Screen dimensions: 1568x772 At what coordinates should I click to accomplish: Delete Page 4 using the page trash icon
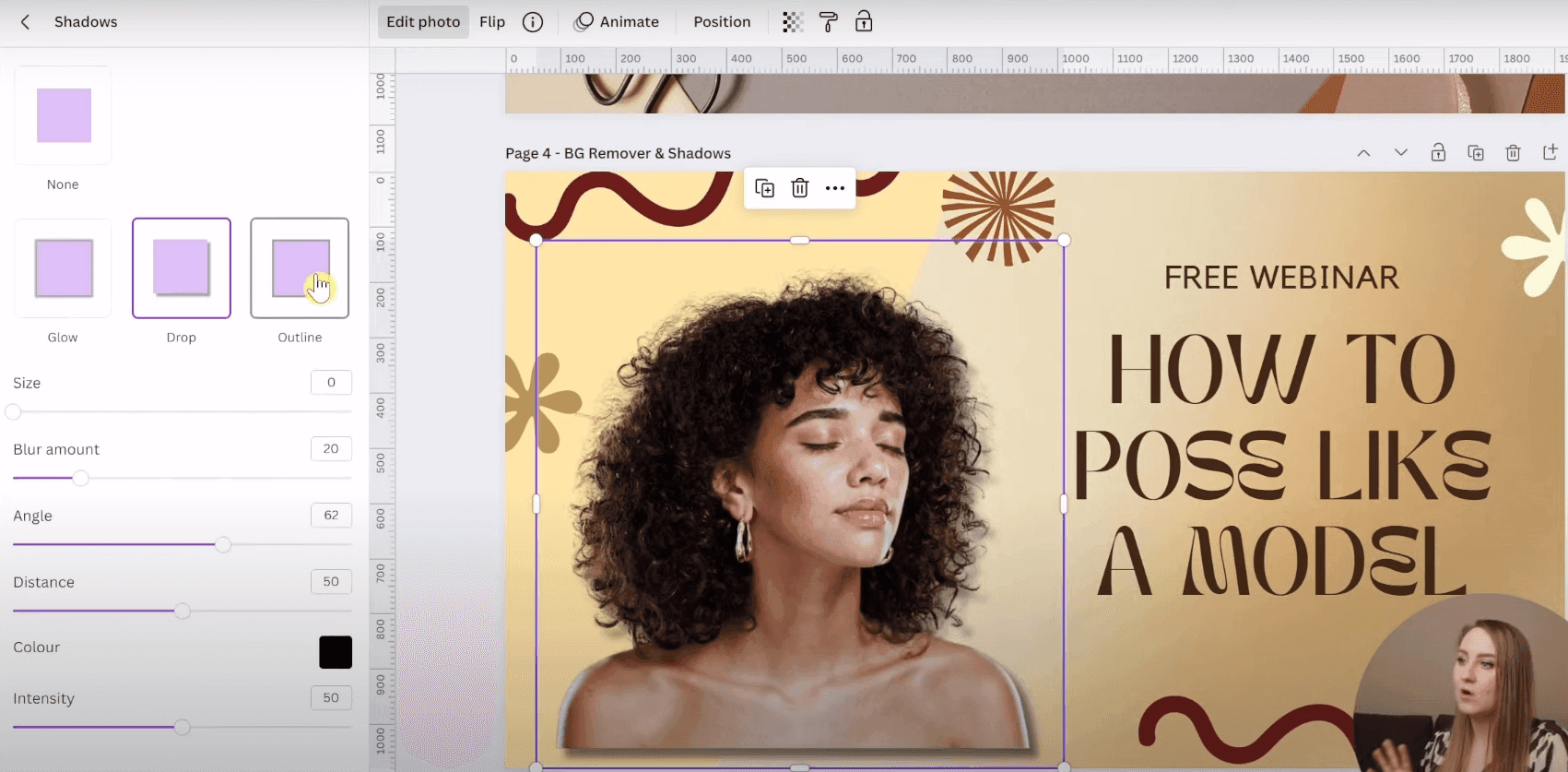tap(1513, 153)
